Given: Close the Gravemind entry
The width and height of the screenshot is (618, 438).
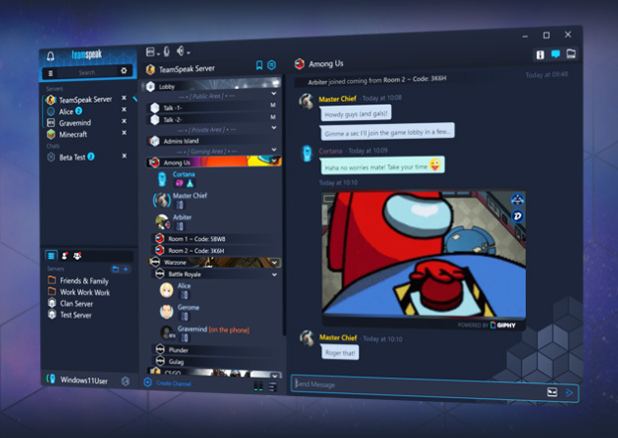Looking at the screenshot, I should (124, 121).
